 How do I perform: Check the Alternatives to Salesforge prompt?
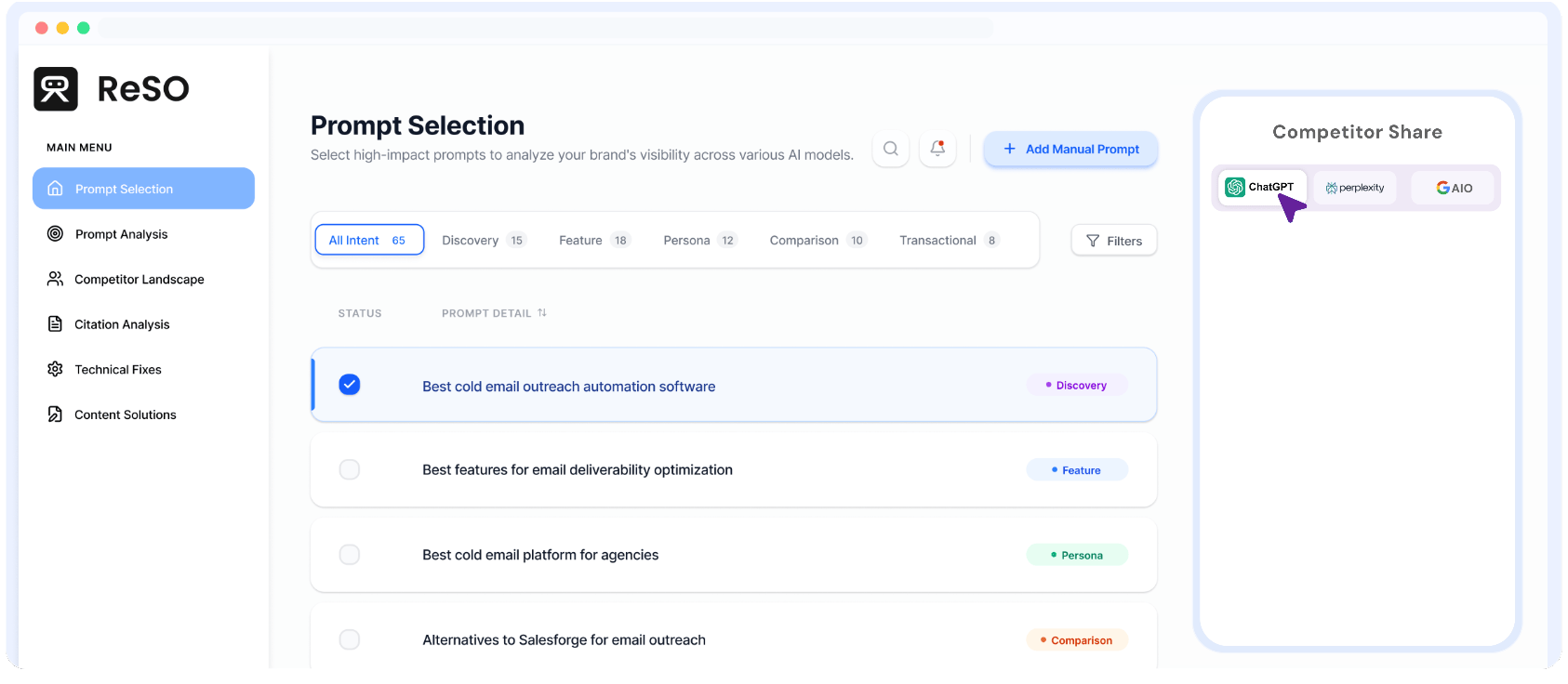[x=349, y=639]
